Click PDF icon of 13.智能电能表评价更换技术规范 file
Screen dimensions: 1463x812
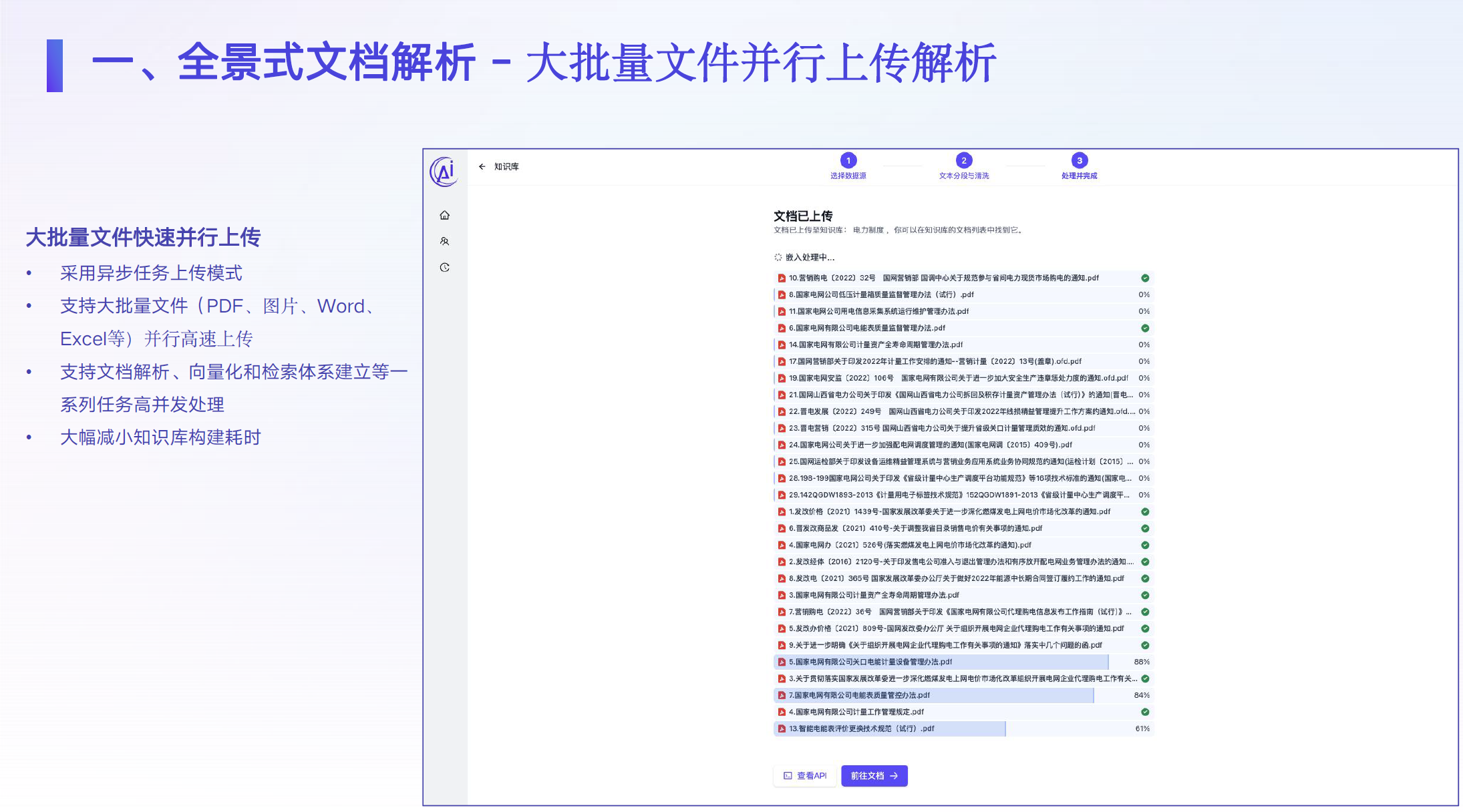781,729
